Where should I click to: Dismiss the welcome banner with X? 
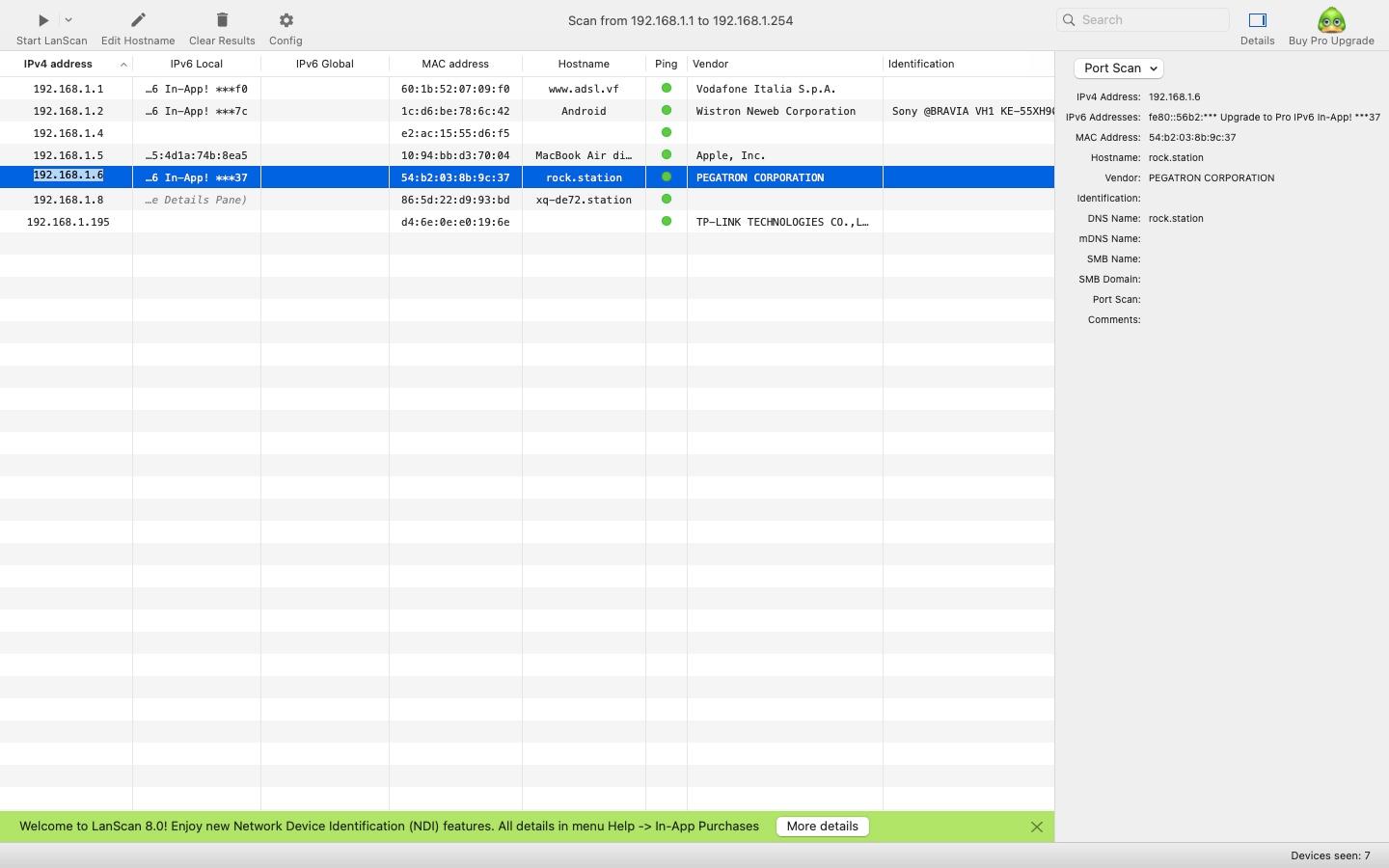coord(1036,827)
